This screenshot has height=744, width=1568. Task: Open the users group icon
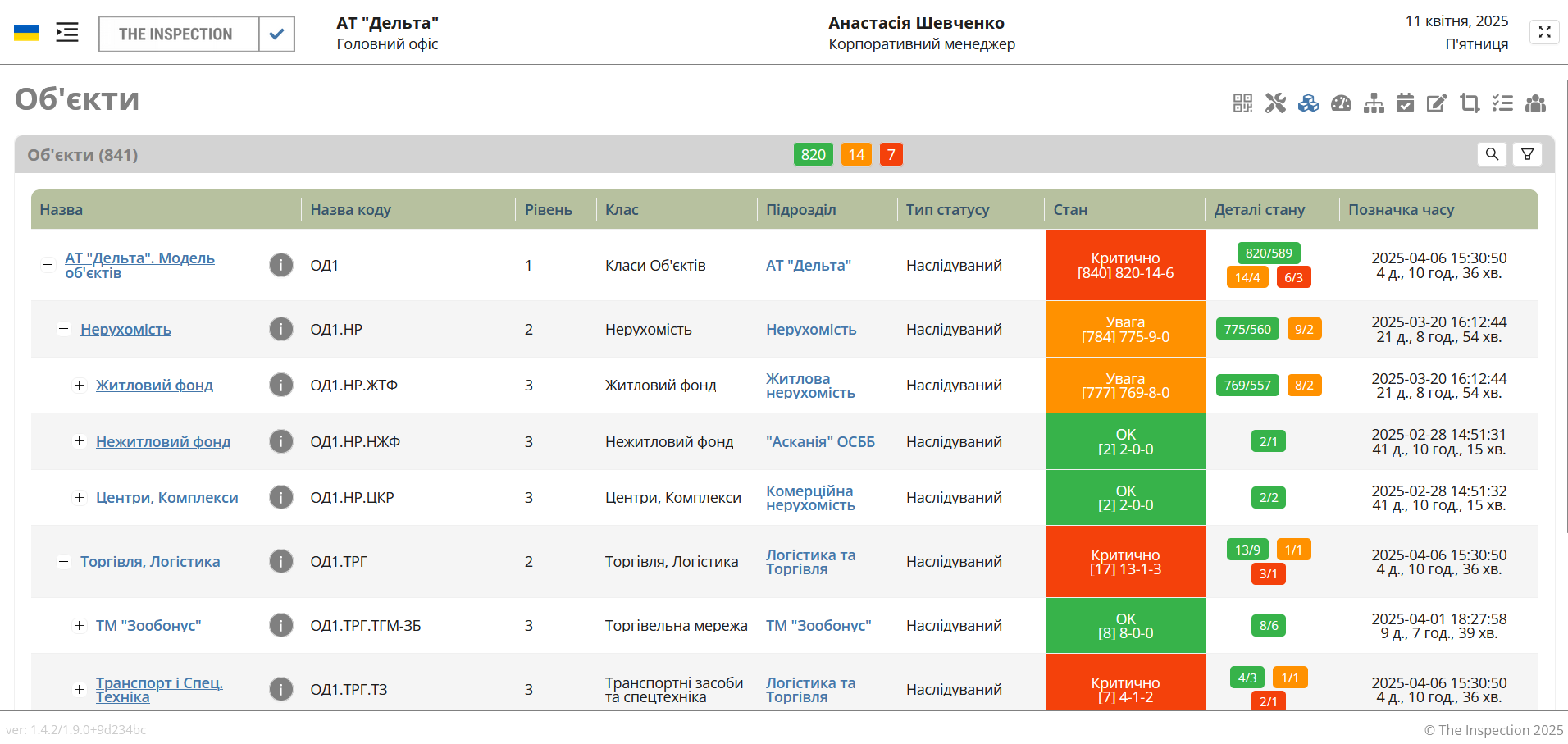[x=1535, y=103]
